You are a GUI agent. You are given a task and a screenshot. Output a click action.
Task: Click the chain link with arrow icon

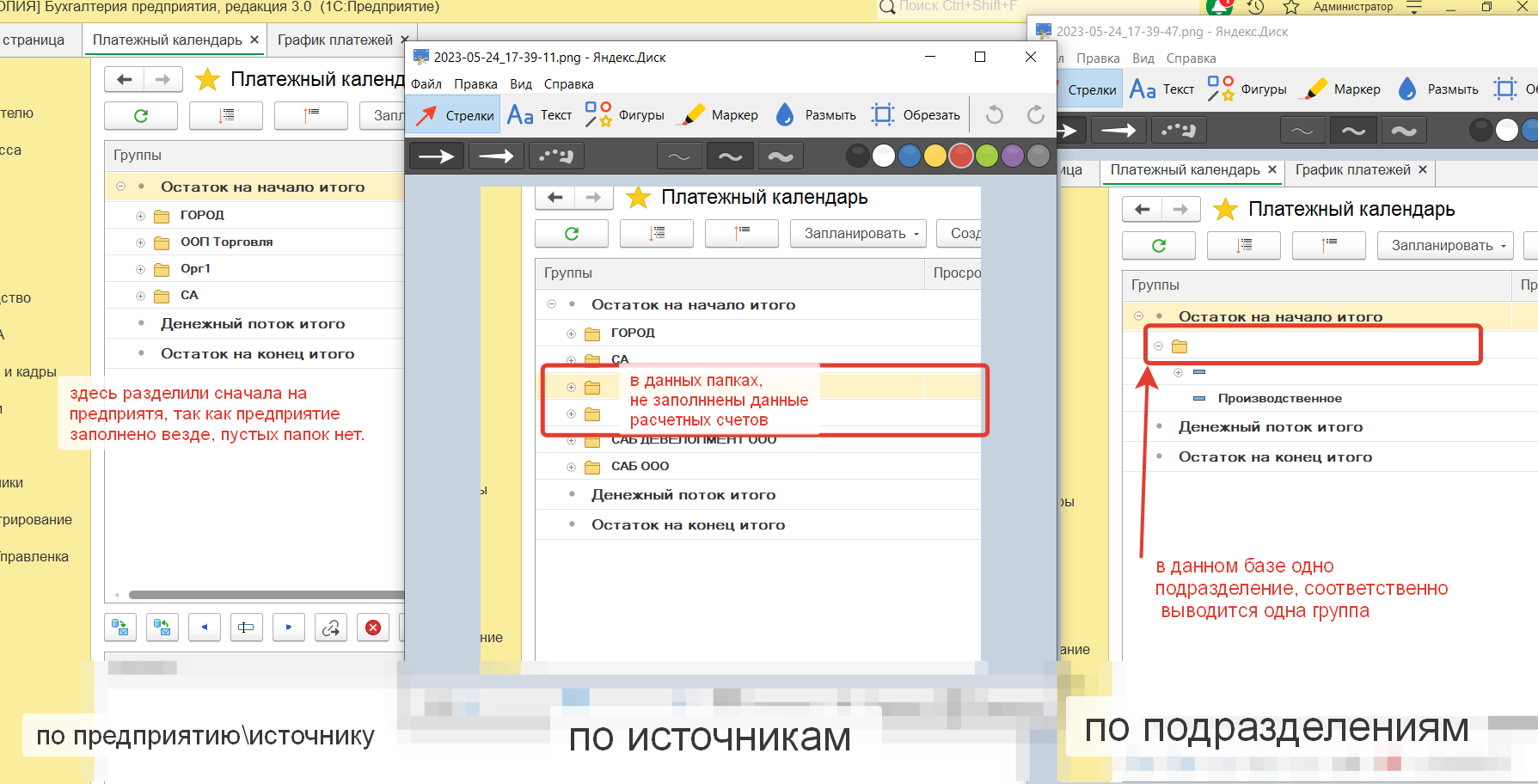[x=331, y=628]
